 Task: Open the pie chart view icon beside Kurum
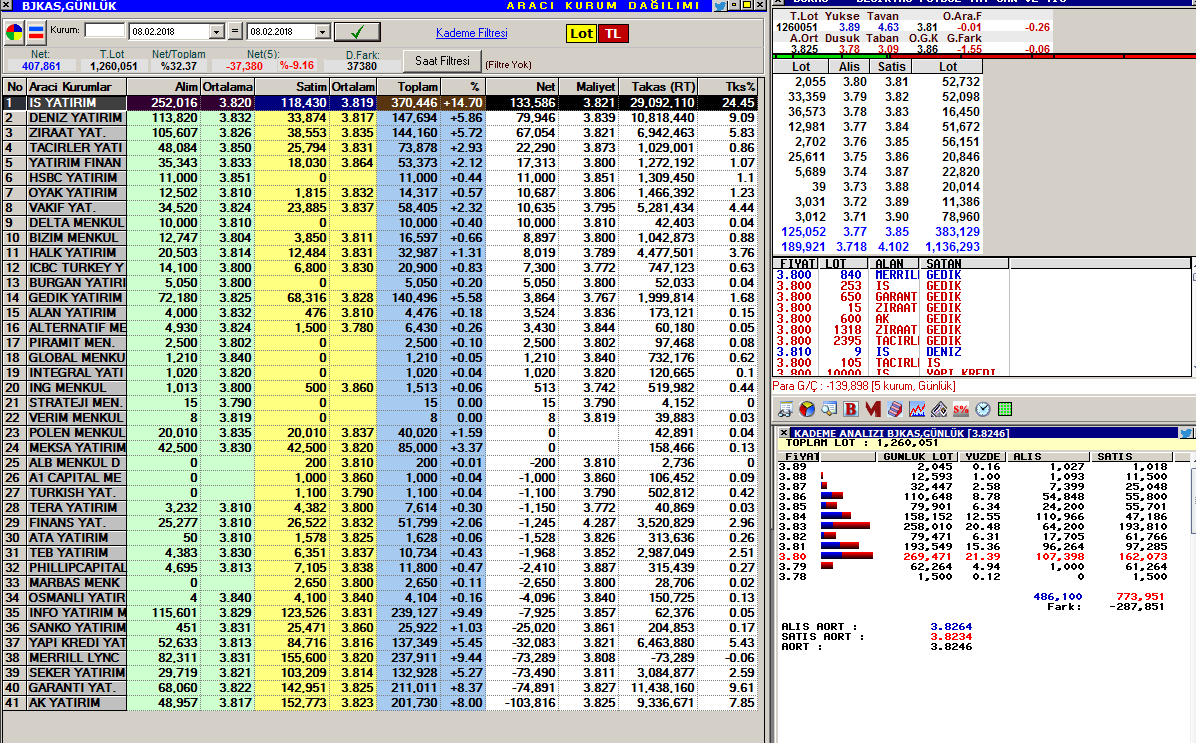click(x=14, y=32)
